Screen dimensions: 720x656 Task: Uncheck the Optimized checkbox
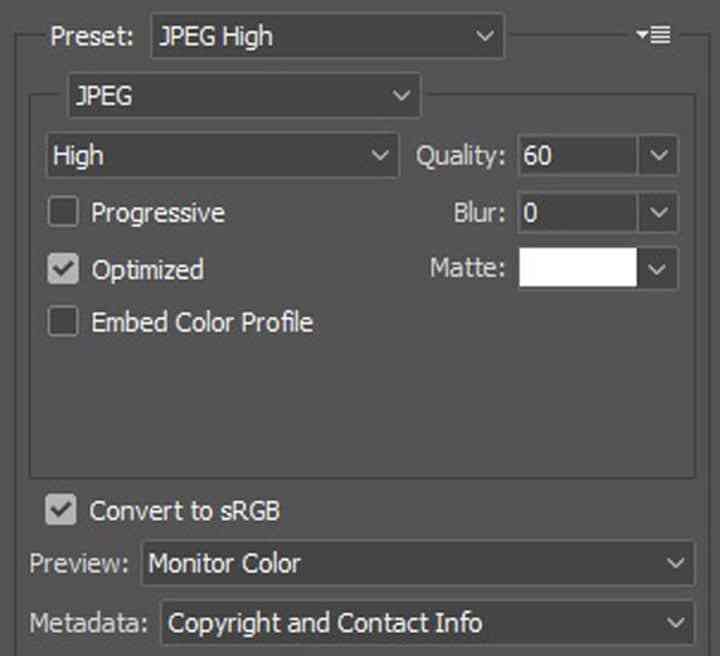(63, 269)
